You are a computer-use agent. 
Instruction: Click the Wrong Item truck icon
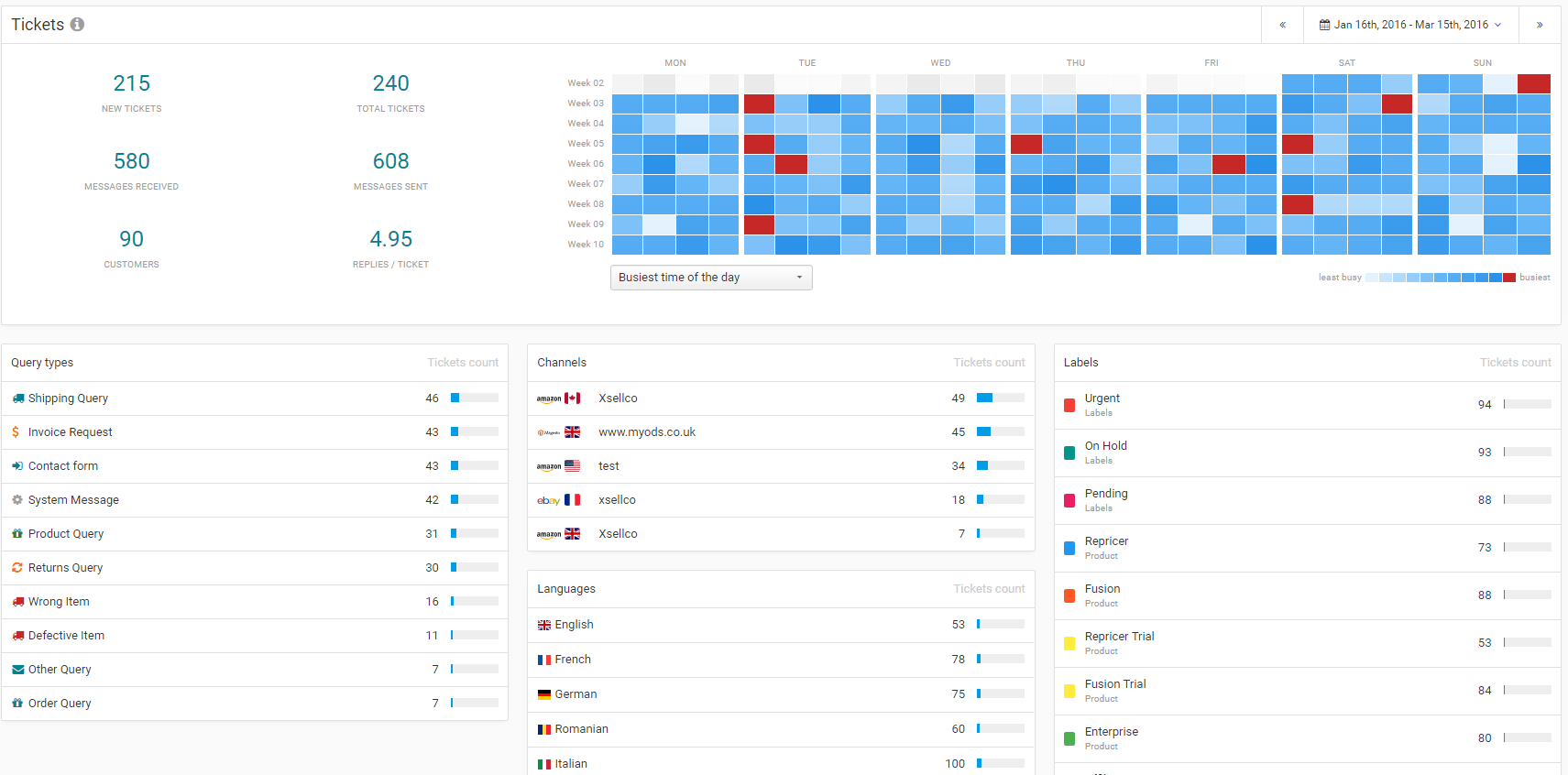point(17,602)
